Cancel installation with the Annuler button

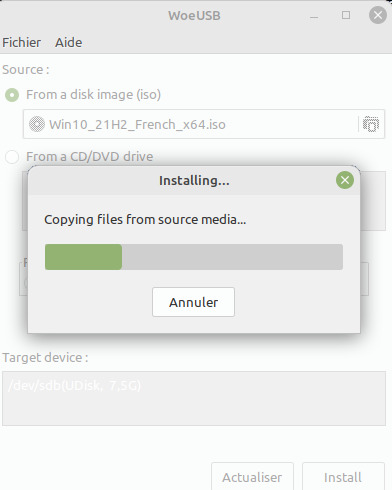tap(193, 302)
